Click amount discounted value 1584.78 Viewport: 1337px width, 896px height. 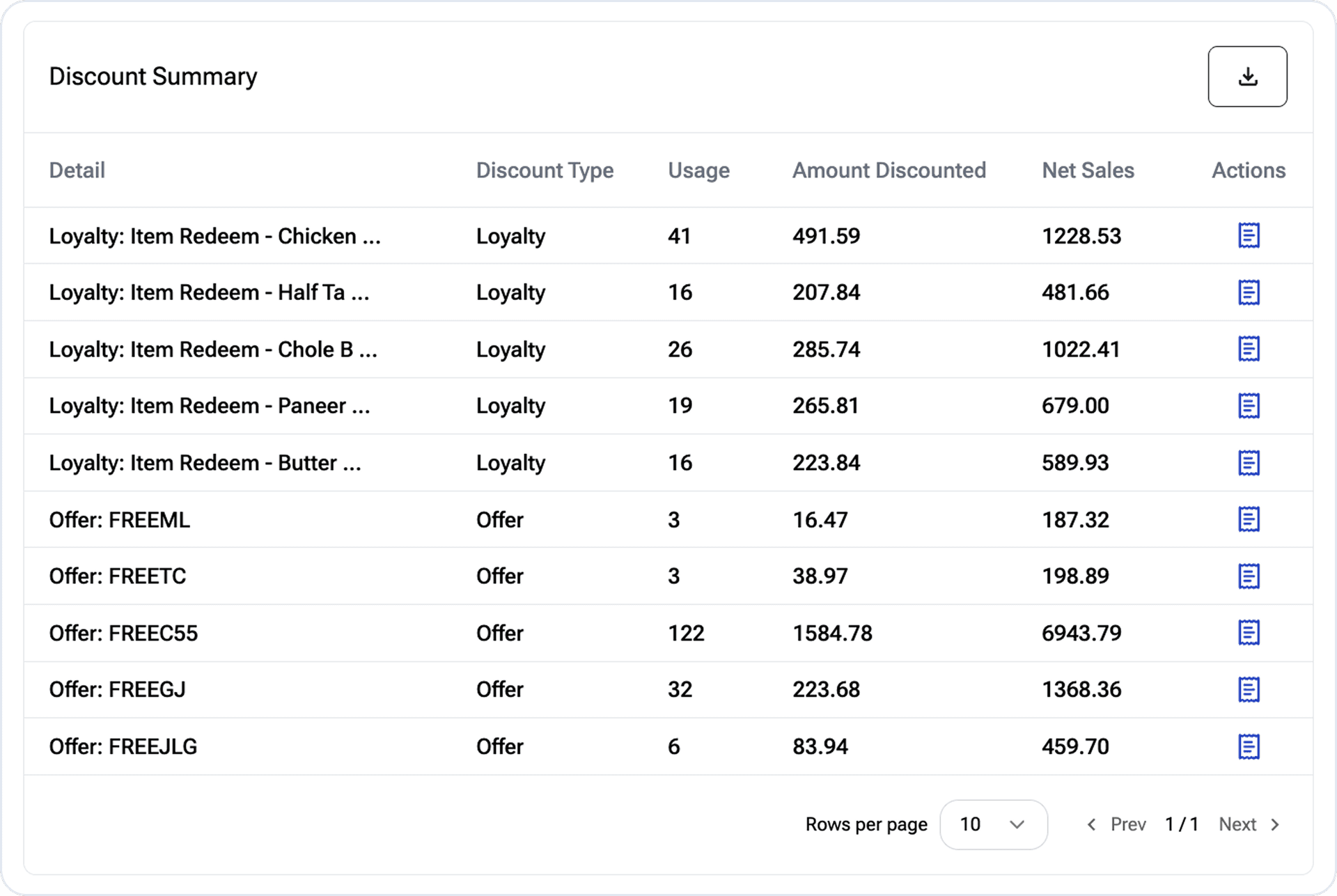(832, 634)
